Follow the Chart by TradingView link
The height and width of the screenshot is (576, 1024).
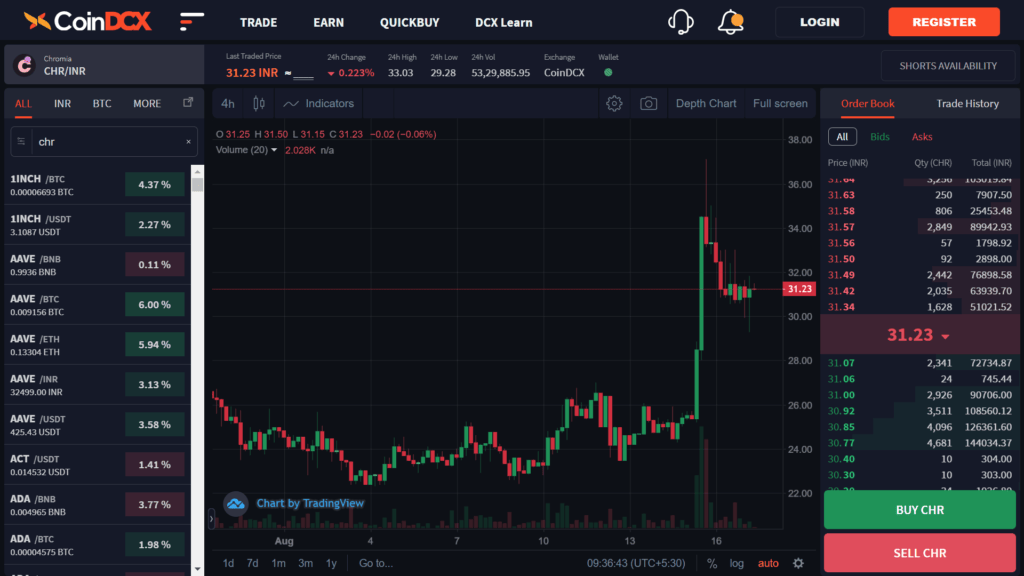310,503
